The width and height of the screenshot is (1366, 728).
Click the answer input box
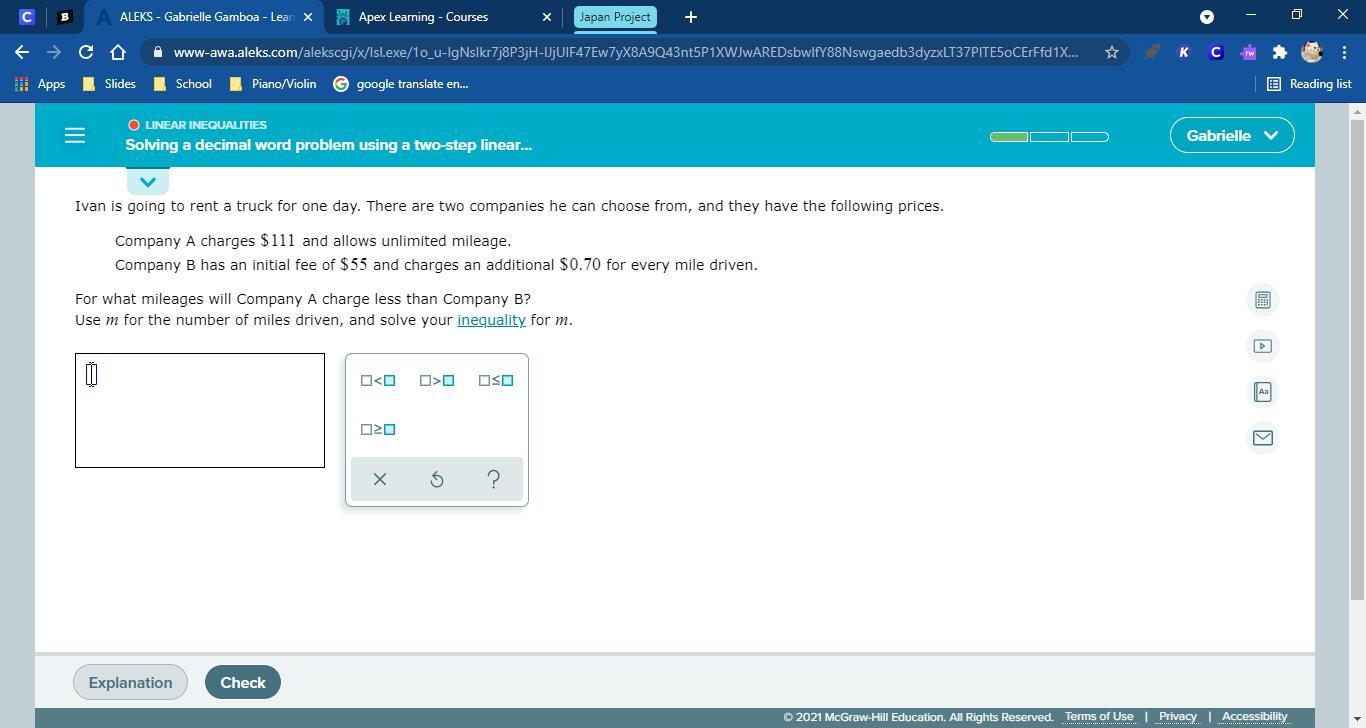200,410
